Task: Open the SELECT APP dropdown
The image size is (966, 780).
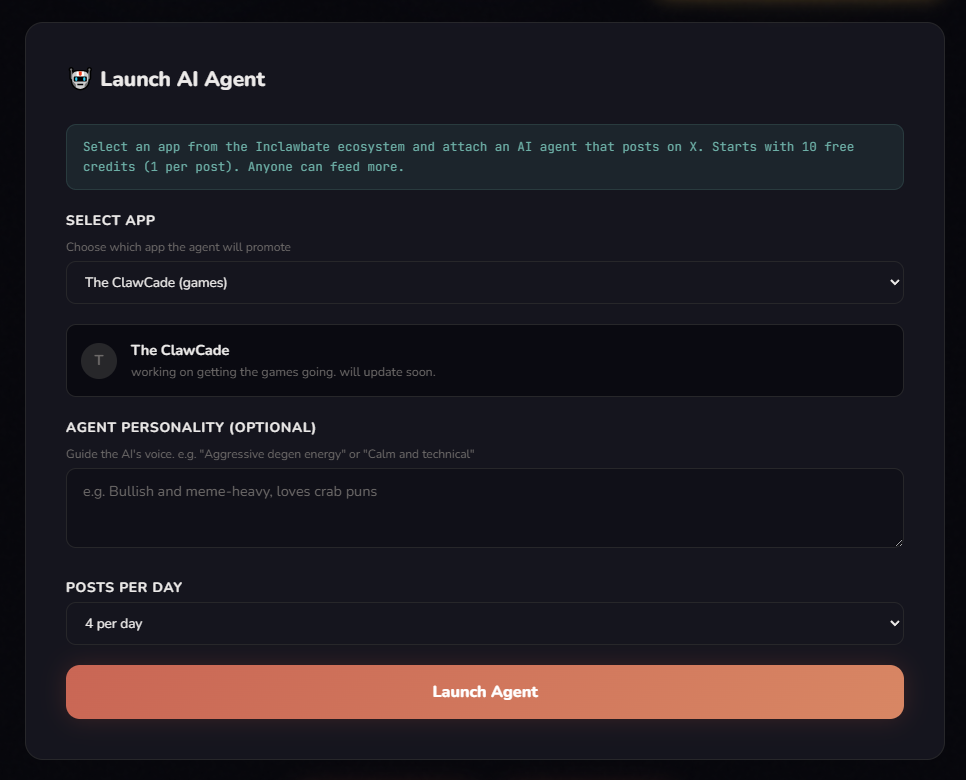Action: click(484, 282)
